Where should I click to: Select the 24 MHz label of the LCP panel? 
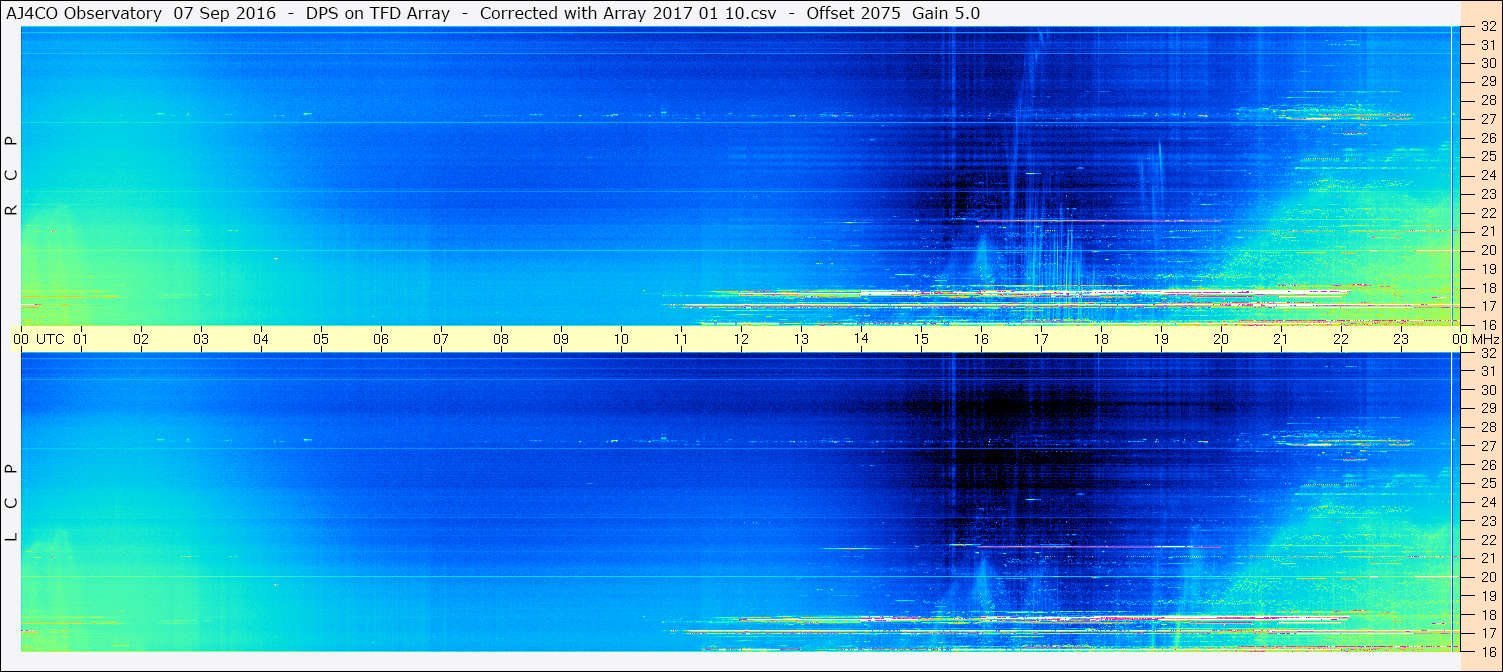tap(1488, 502)
